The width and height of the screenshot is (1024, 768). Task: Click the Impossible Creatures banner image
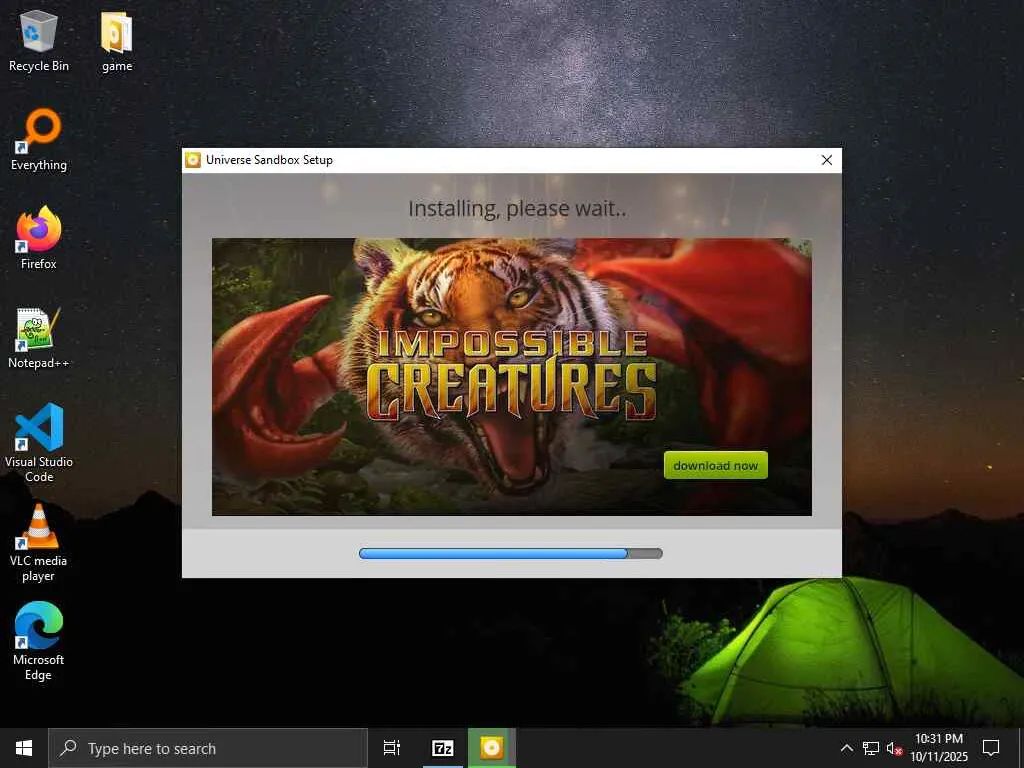click(x=511, y=377)
